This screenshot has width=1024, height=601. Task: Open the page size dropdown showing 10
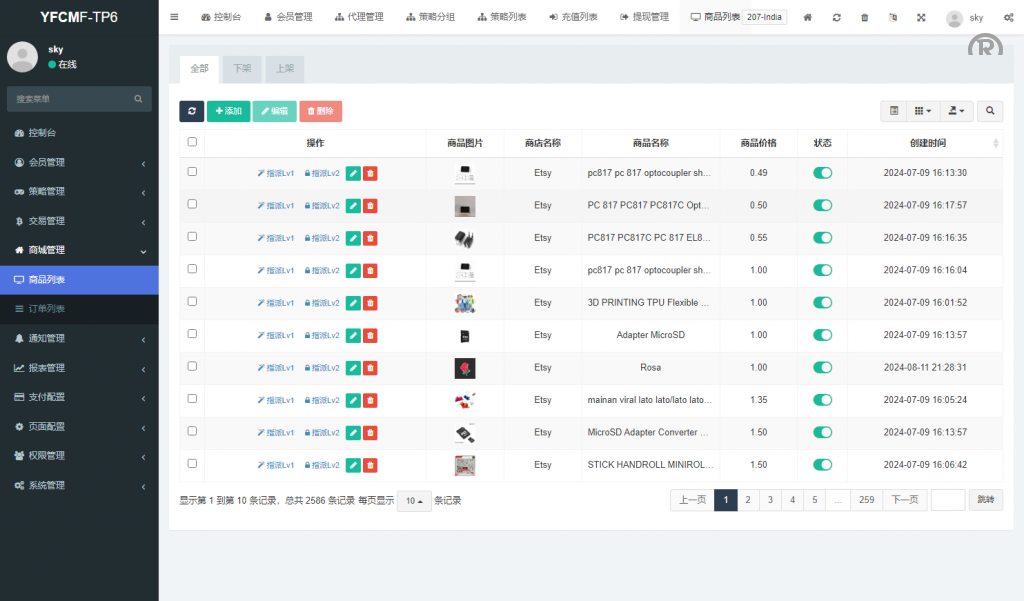point(414,500)
